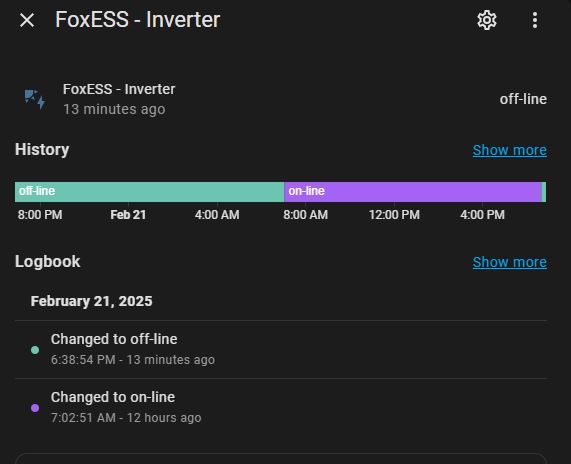Show more Logbook entries
This screenshot has width=571, height=464.
pos(509,262)
